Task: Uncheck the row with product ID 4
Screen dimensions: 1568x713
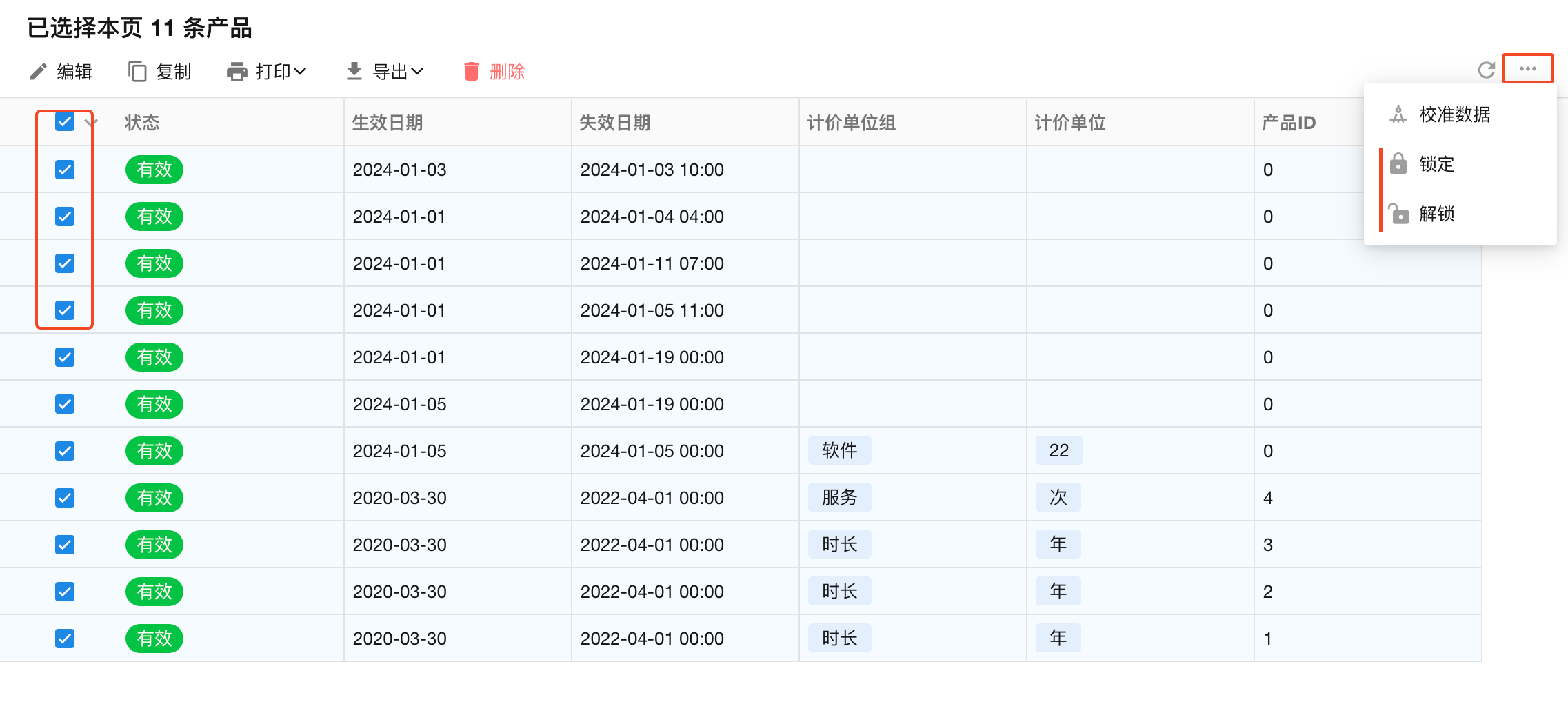Action: pos(65,498)
